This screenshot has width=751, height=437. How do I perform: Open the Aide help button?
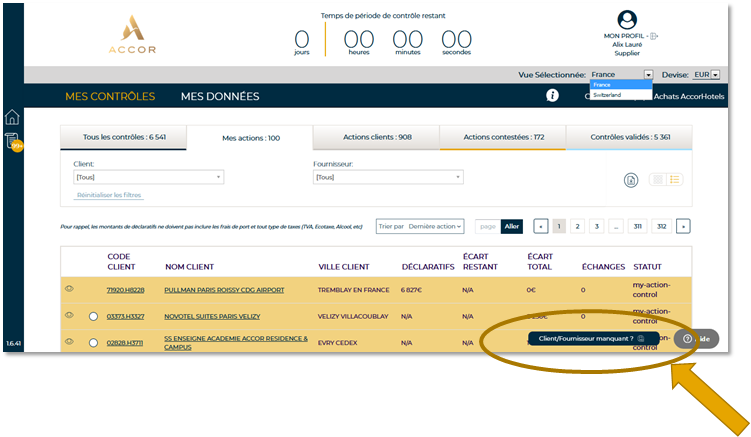tap(696, 339)
